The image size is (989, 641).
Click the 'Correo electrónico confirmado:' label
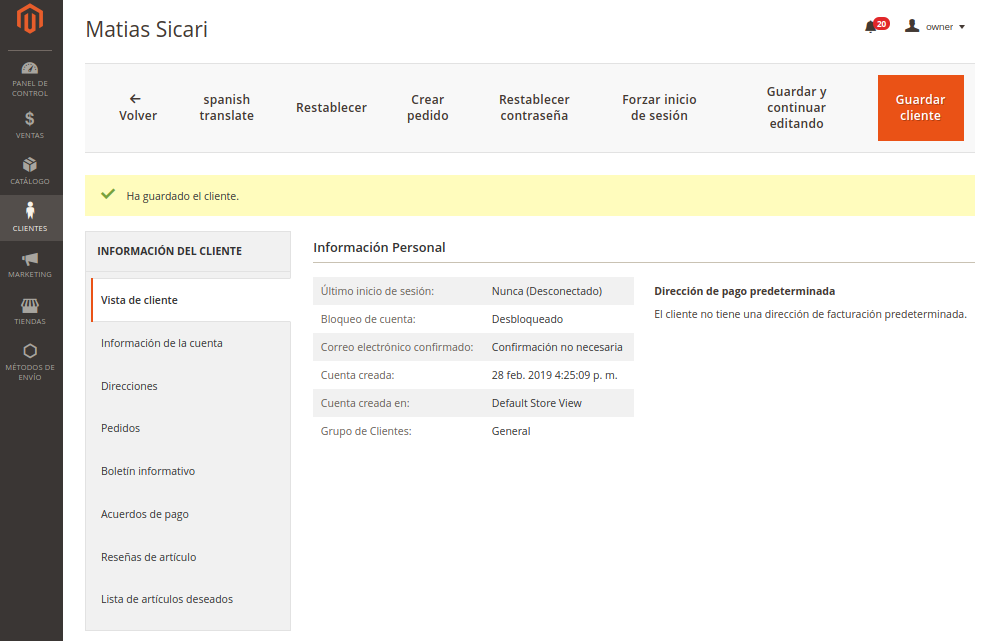coord(397,347)
